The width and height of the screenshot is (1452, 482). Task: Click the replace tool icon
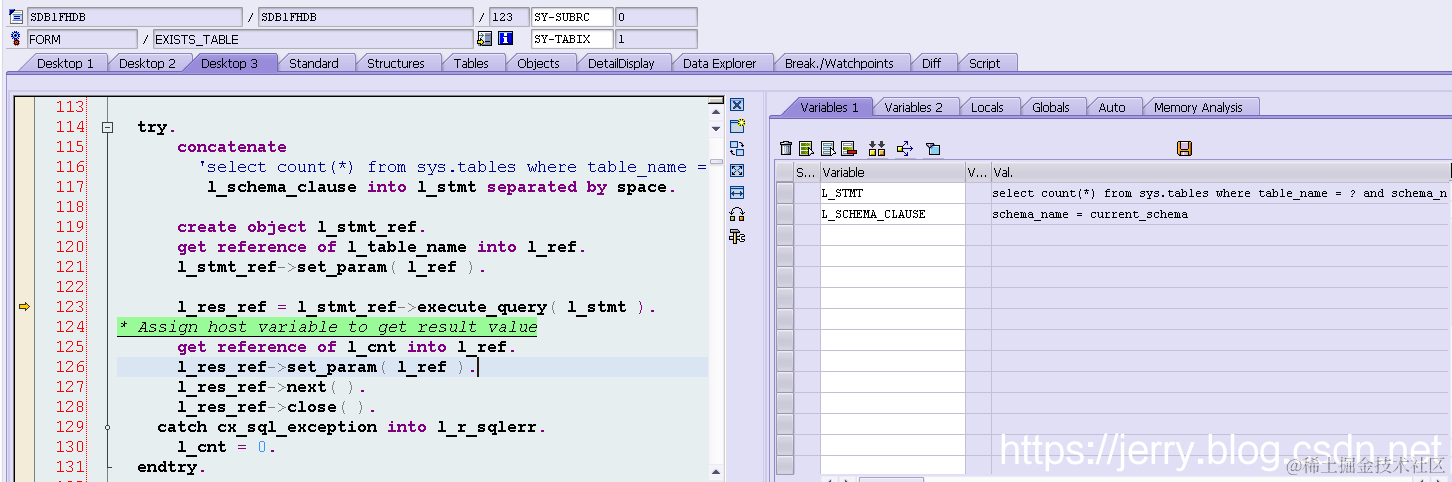coord(737,148)
